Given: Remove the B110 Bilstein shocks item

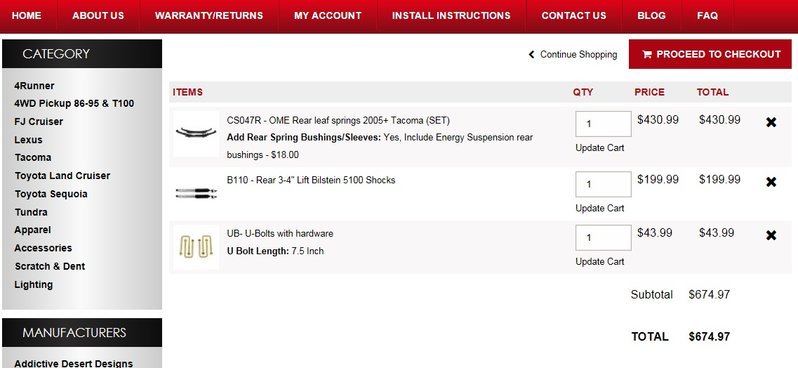Looking at the screenshot, I should click(x=771, y=182).
